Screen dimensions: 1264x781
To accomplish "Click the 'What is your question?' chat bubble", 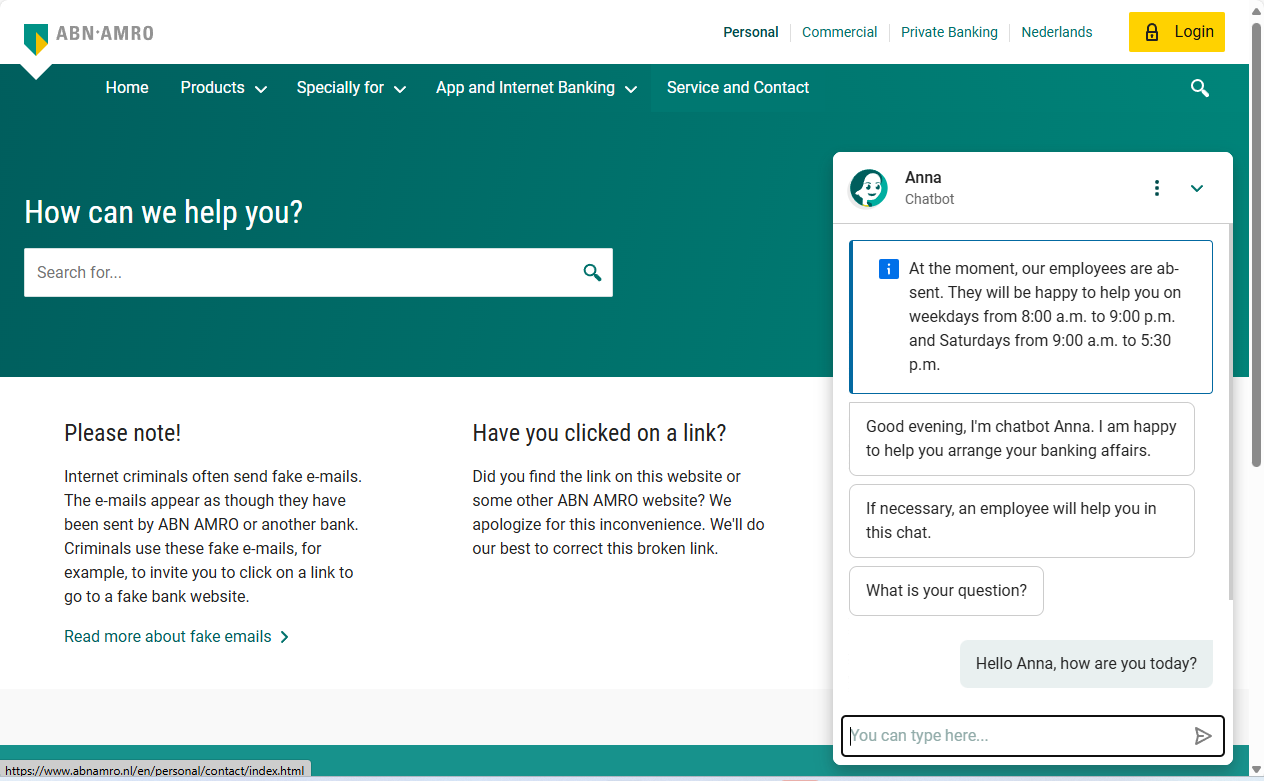I will tap(946, 591).
